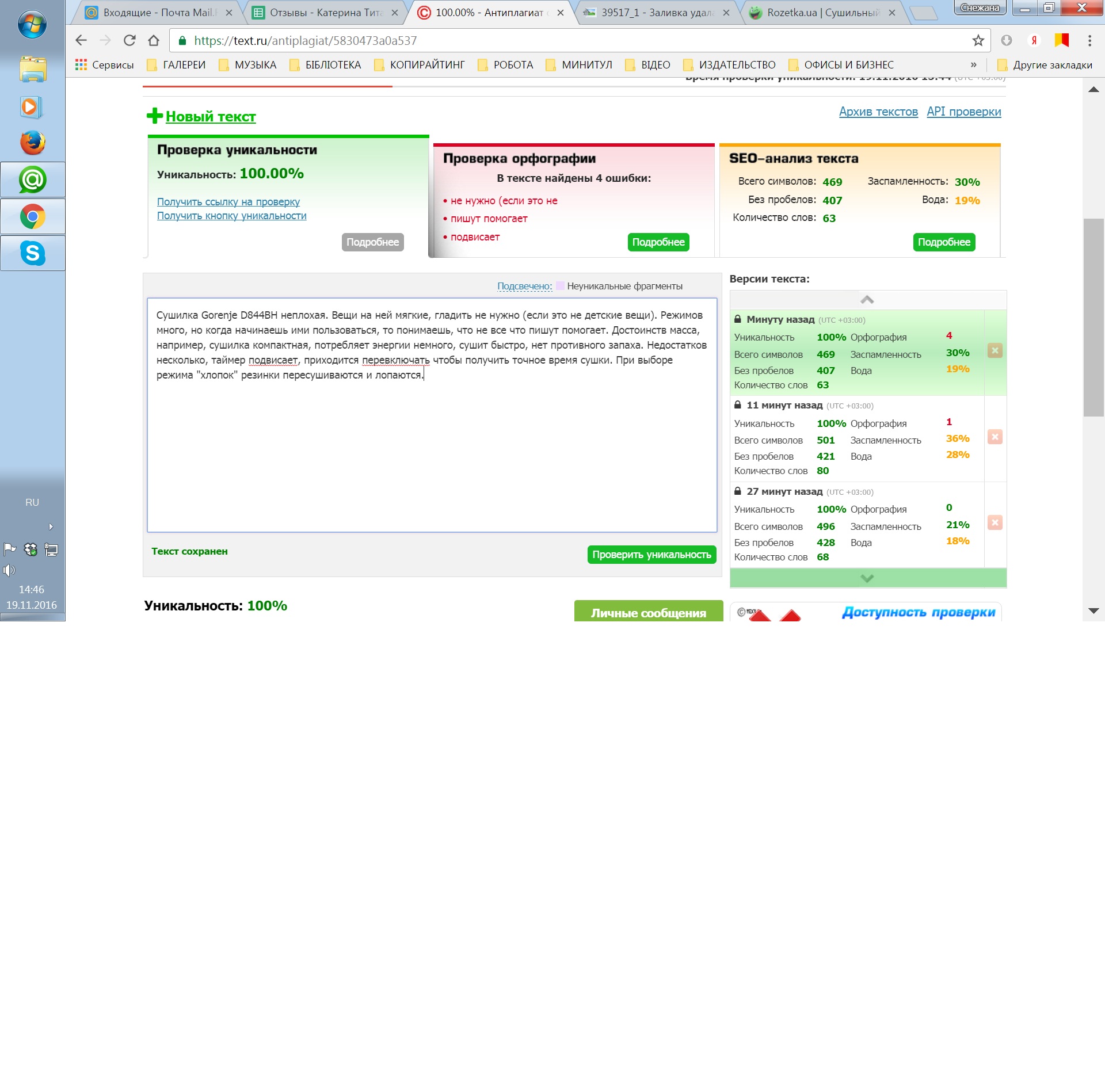Reload the page with refresh icon
This screenshot has width=1105, height=1092.
click(129, 40)
